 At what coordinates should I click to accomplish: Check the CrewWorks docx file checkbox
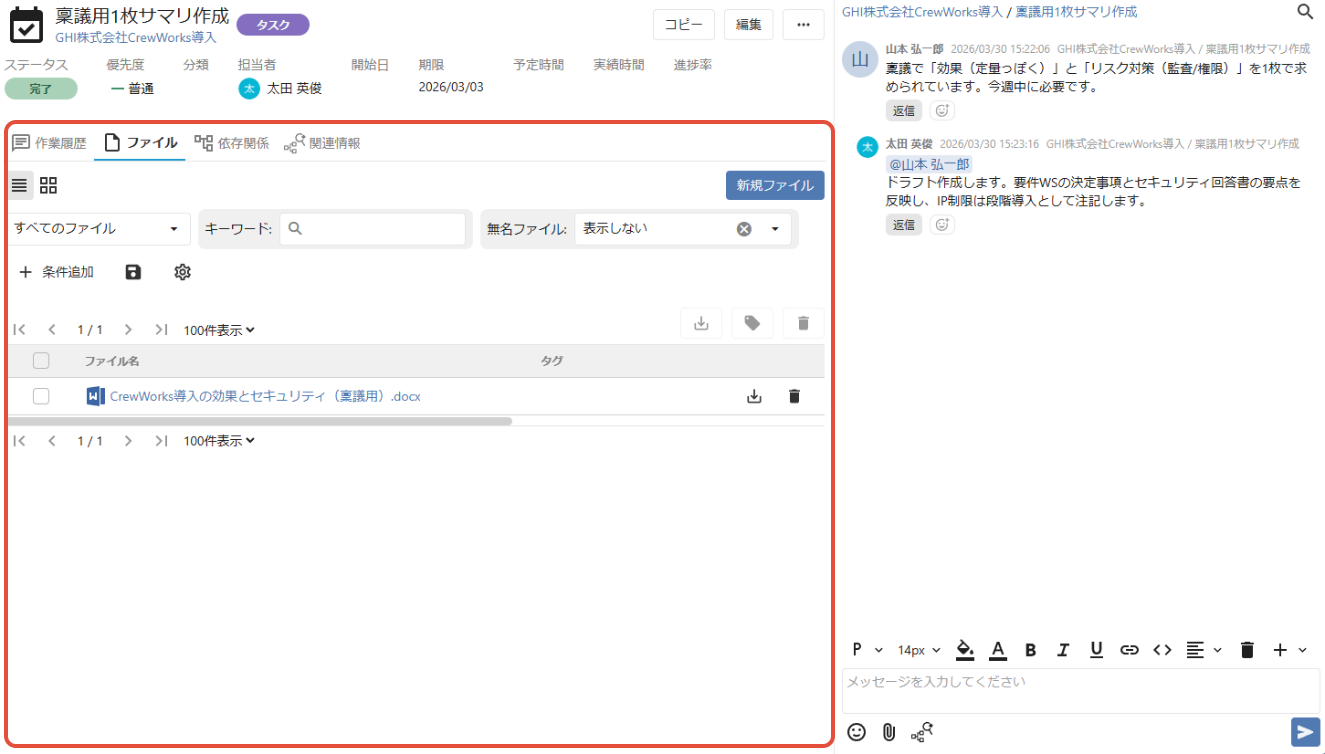(41, 396)
